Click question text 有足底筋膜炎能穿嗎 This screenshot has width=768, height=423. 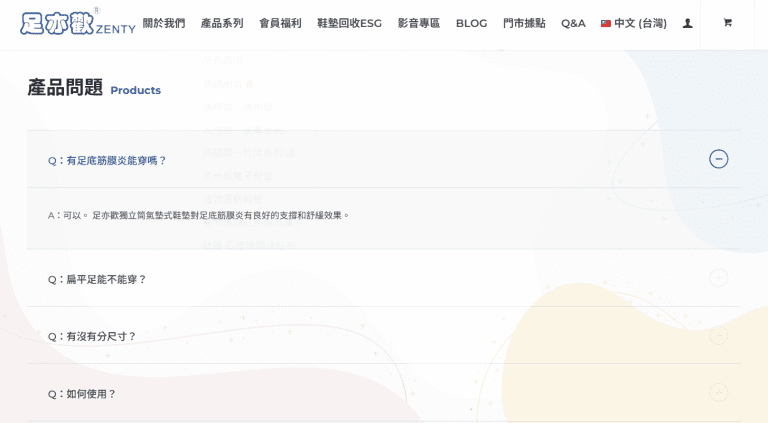pyautogui.click(x=107, y=160)
